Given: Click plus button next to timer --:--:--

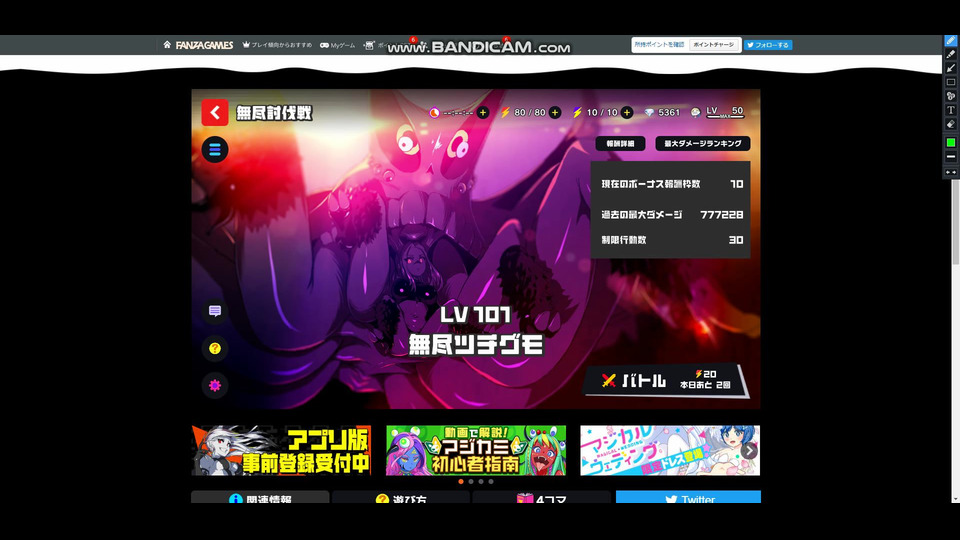Looking at the screenshot, I should pos(483,113).
